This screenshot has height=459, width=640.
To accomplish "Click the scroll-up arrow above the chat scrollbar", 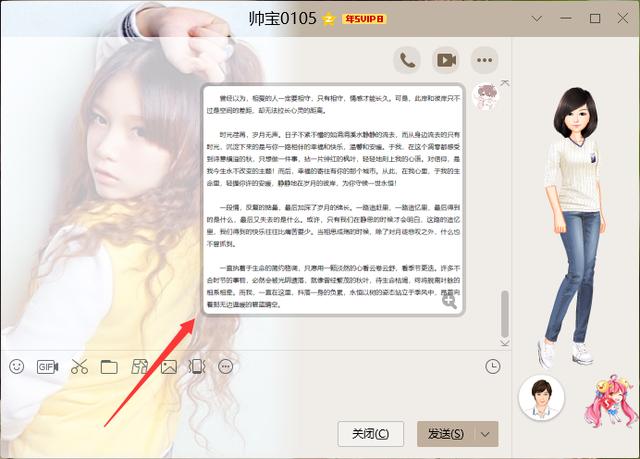I will (x=505, y=83).
